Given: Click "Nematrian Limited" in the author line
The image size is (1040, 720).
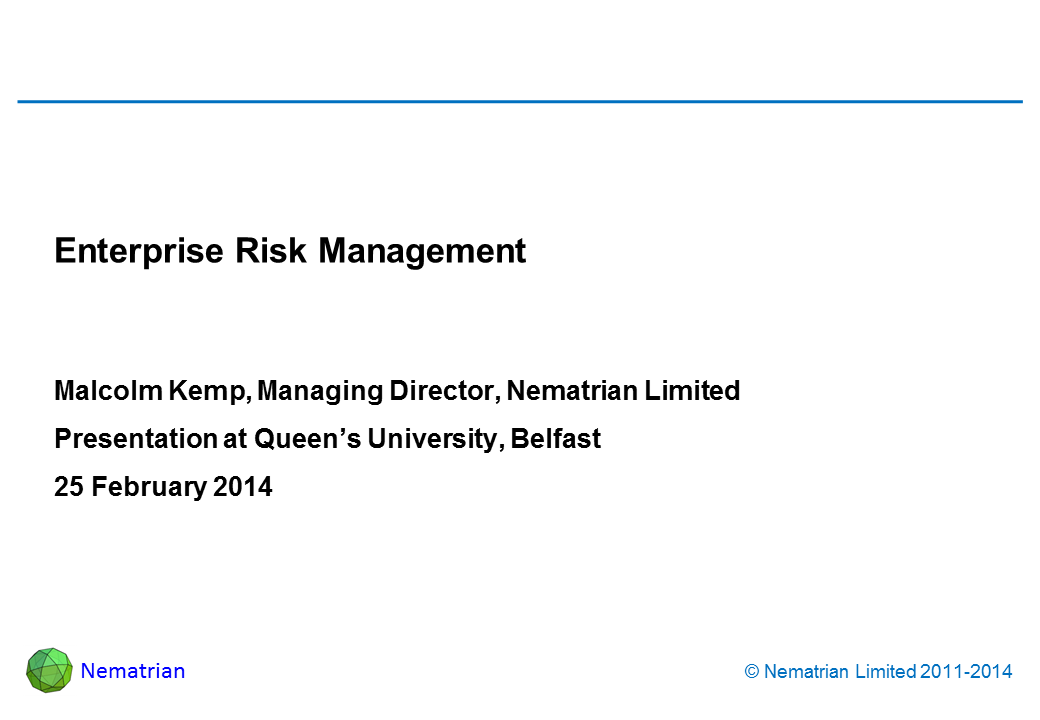Looking at the screenshot, I should (623, 391).
